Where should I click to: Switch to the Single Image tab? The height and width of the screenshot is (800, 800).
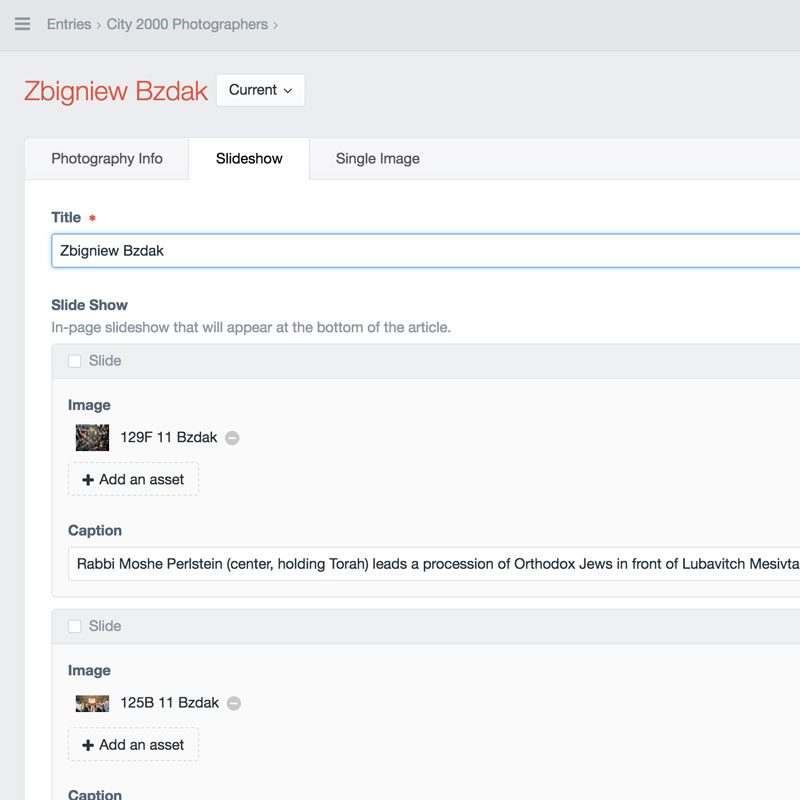click(x=378, y=159)
